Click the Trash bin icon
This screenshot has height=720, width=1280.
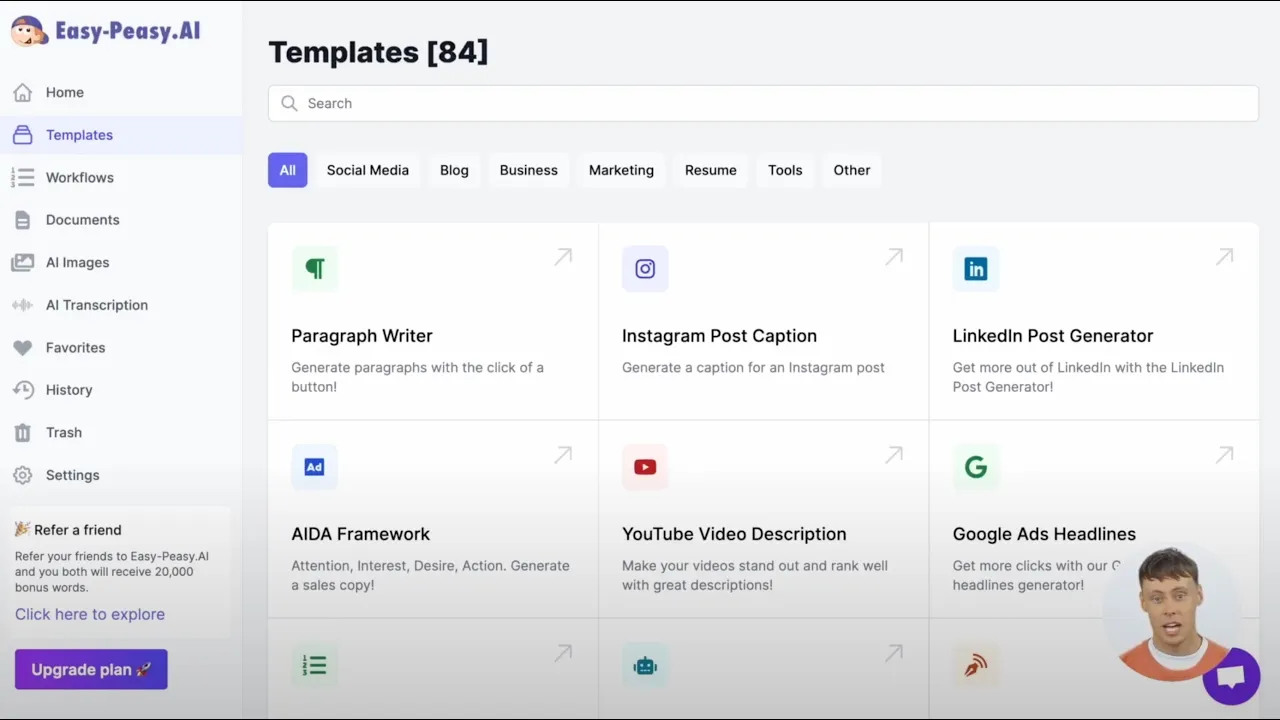22,433
